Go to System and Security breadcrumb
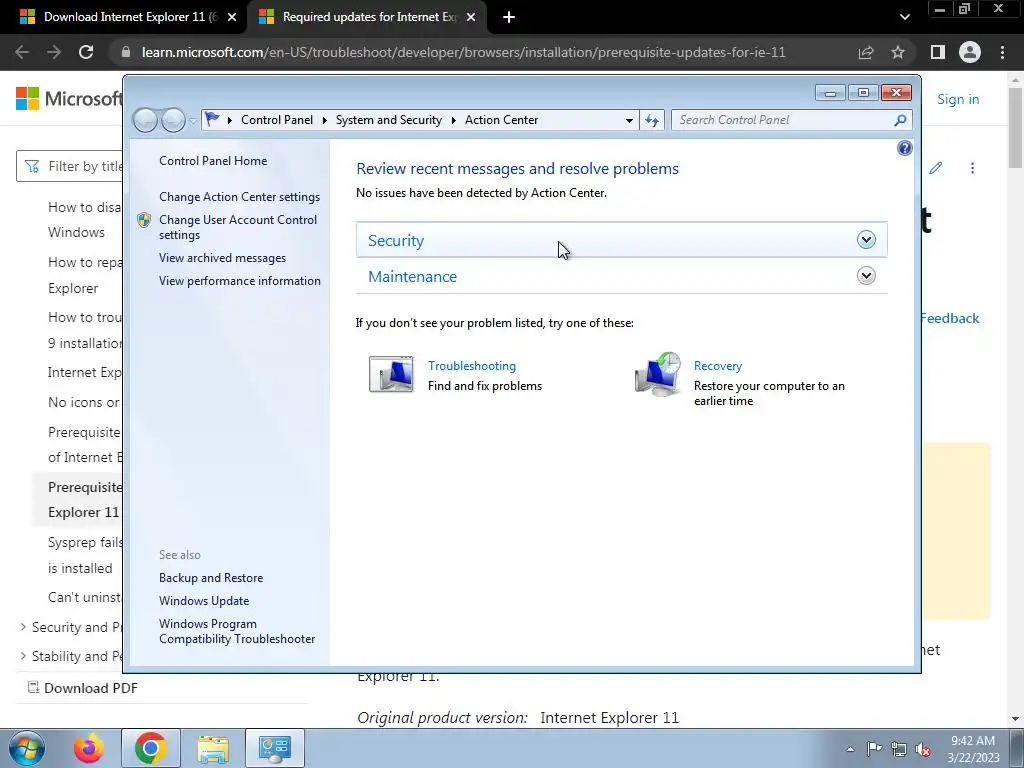1024x768 pixels. (389, 120)
